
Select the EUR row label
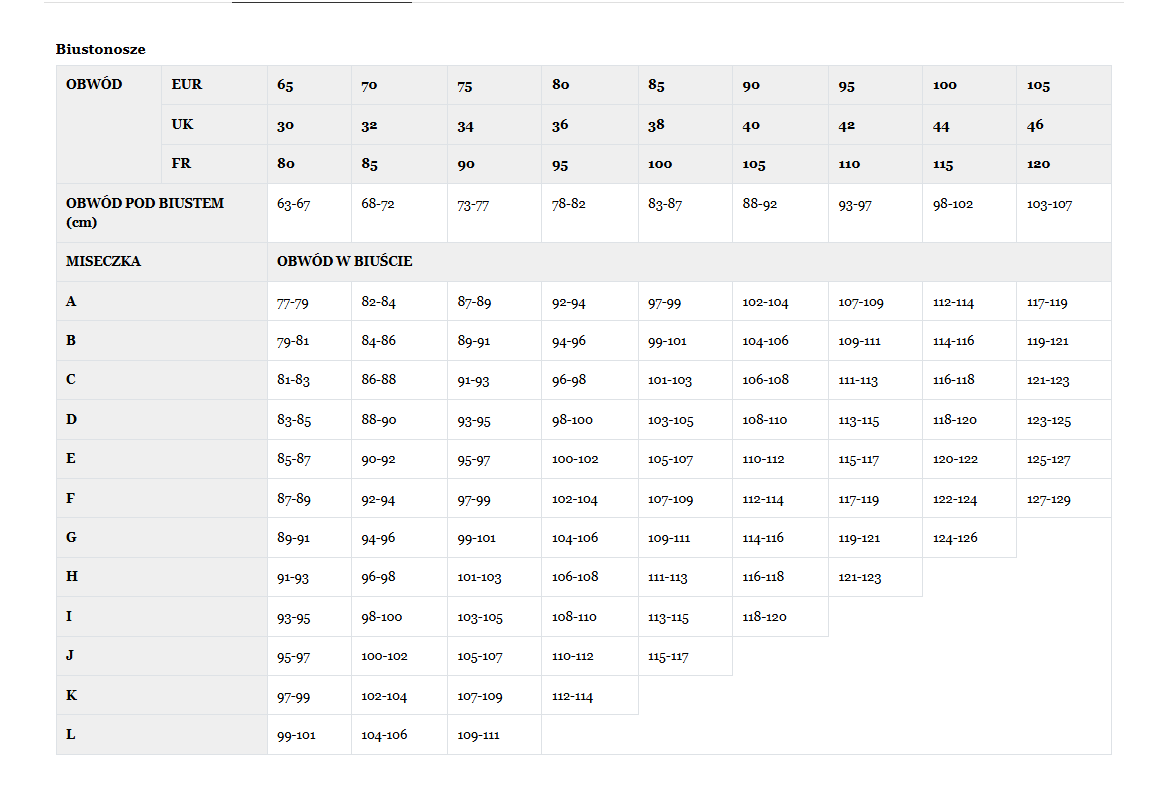tap(187, 85)
